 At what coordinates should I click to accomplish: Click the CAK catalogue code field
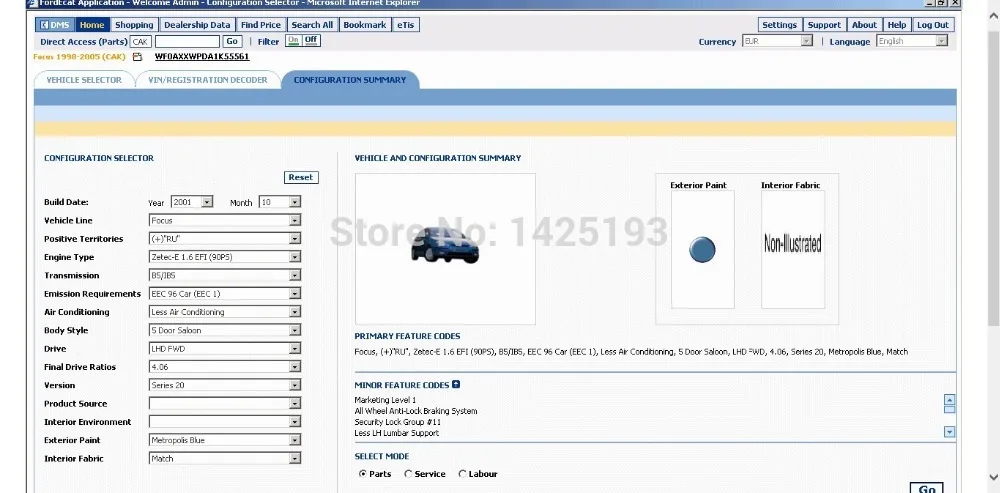[x=141, y=41]
